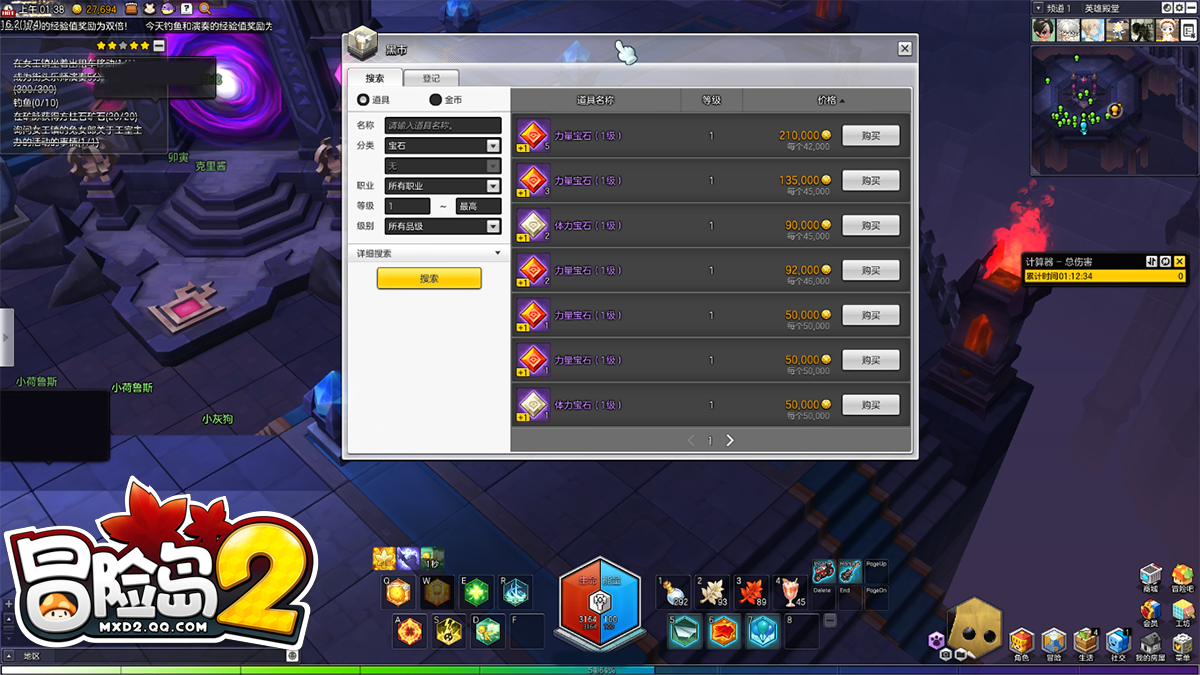Switch to the 搜索 tab
The image size is (1200, 675).
pos(374,78)
